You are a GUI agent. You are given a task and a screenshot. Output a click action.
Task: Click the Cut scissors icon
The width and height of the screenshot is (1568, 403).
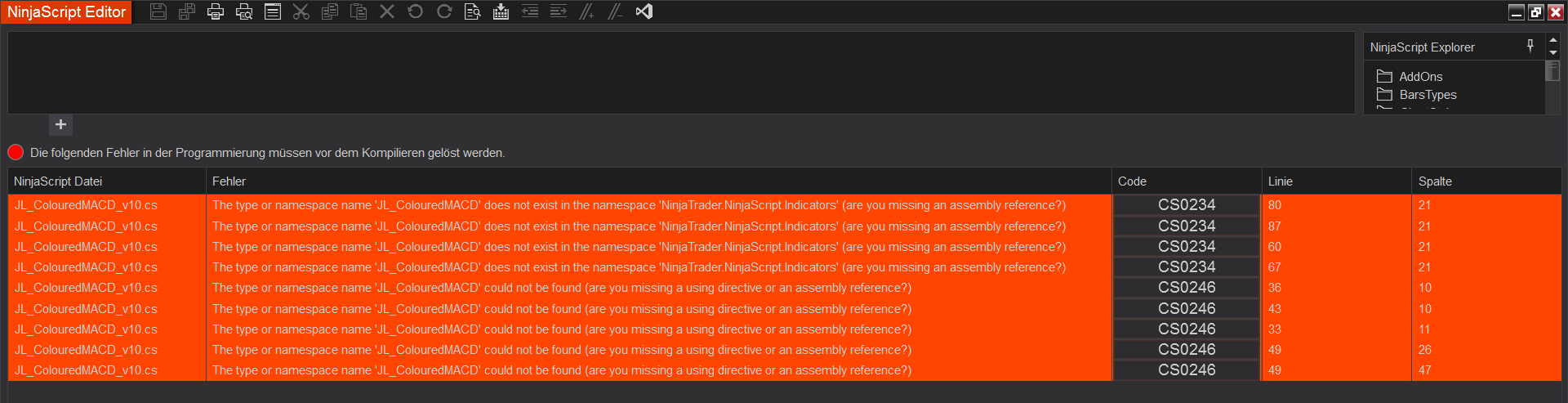pos(301,11)
